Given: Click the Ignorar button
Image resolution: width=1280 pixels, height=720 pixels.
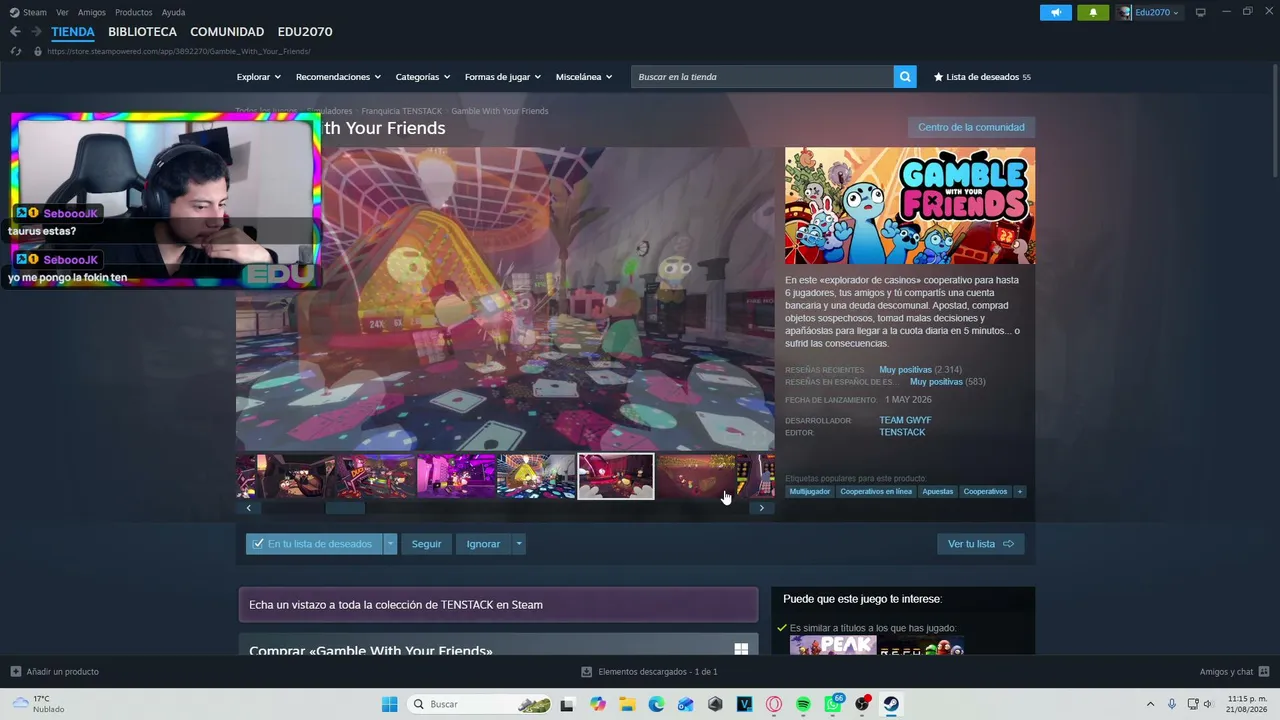Looking at the screenshot, I should click(483, 544).
